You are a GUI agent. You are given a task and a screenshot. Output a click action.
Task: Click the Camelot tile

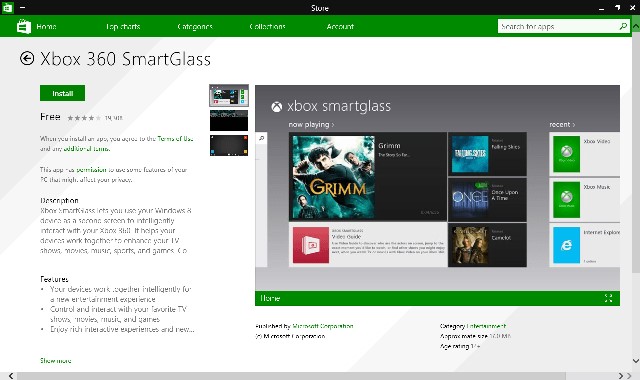click(487, 245)
